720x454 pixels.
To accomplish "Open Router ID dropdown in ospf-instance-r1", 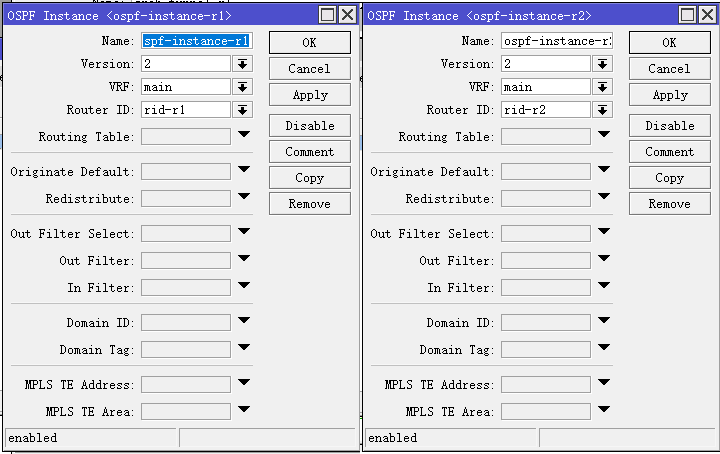I will 243,110.
